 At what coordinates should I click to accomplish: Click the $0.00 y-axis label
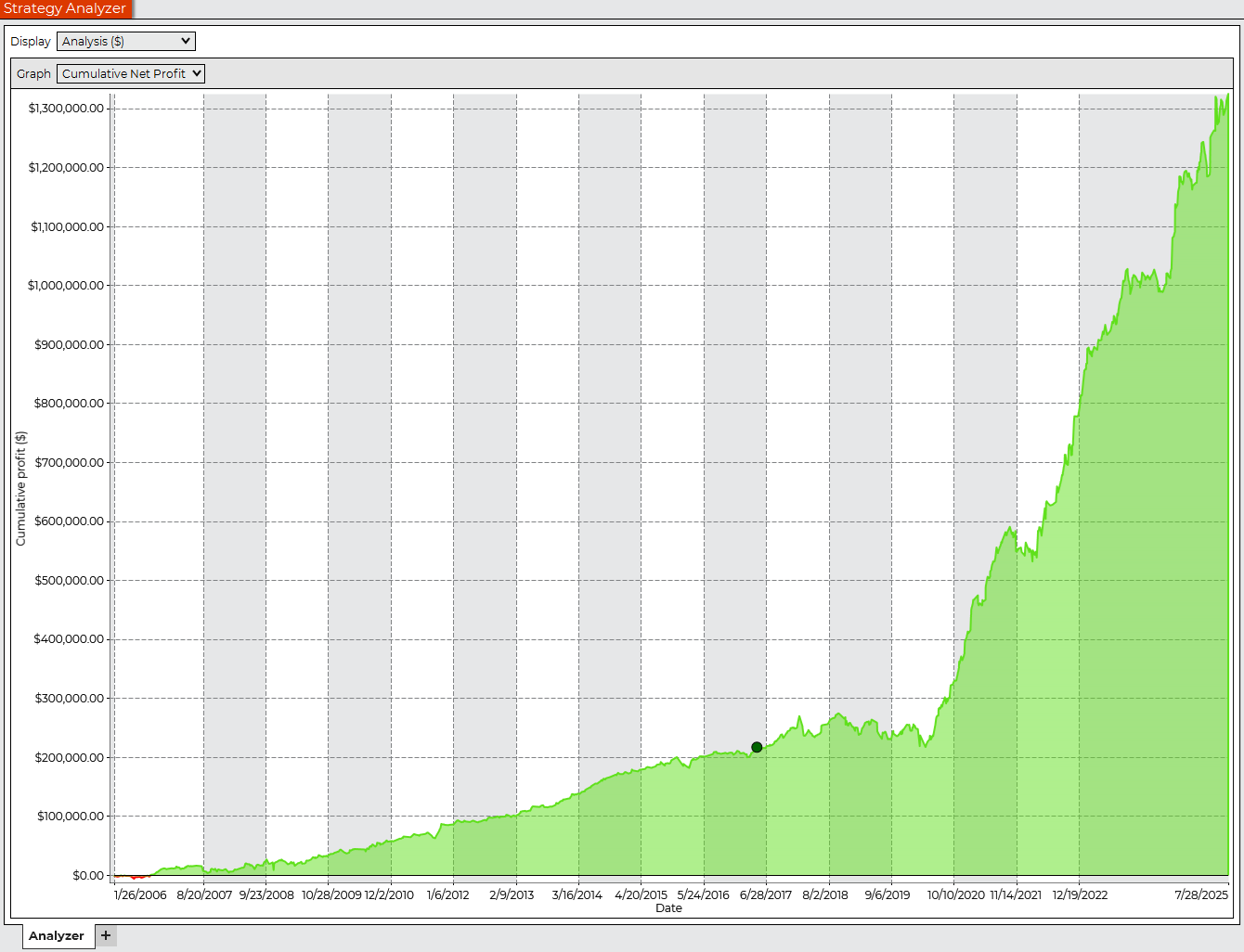click(x=88, y=875)
